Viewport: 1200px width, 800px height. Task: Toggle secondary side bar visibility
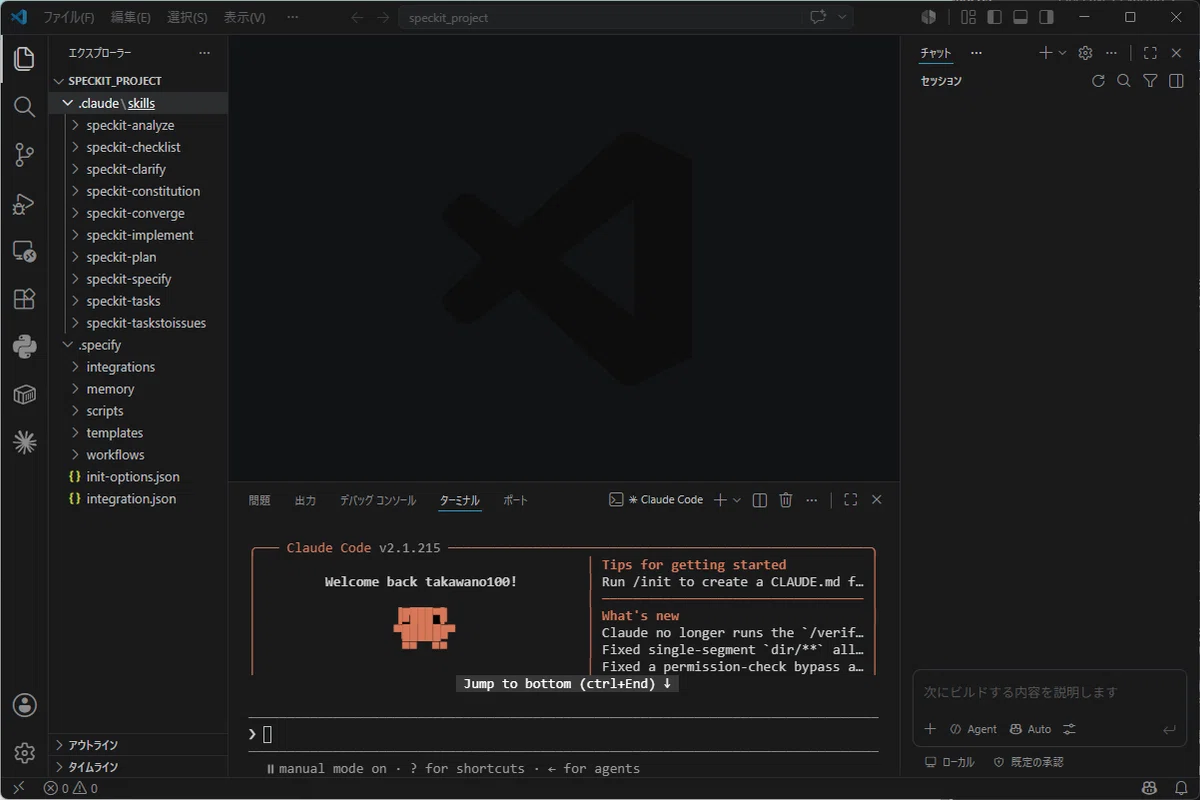point(1046,17)
